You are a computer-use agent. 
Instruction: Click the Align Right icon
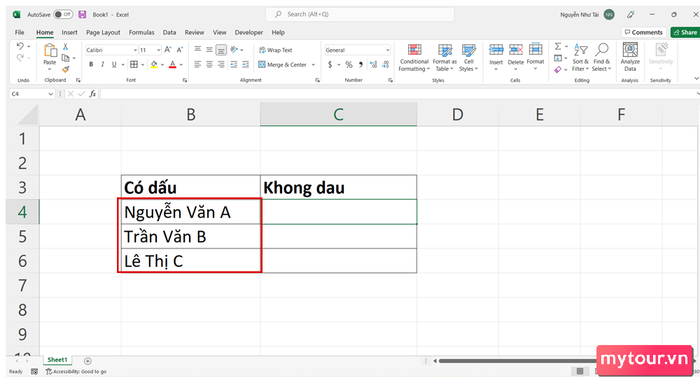click(221, 65)
